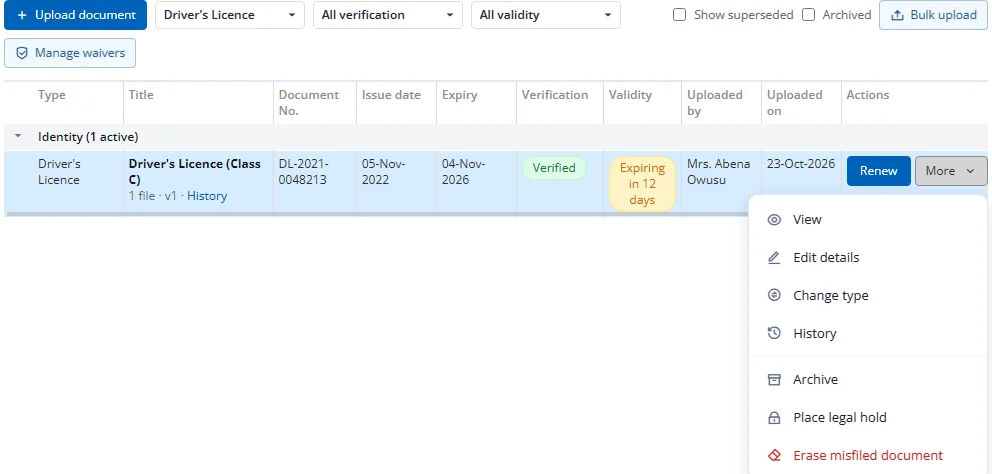This screenshot has height=474, width=992.
Task: Click the uploaded on date 23-Oct-2026
Action: pyautogui.click(x=801, y=164)
